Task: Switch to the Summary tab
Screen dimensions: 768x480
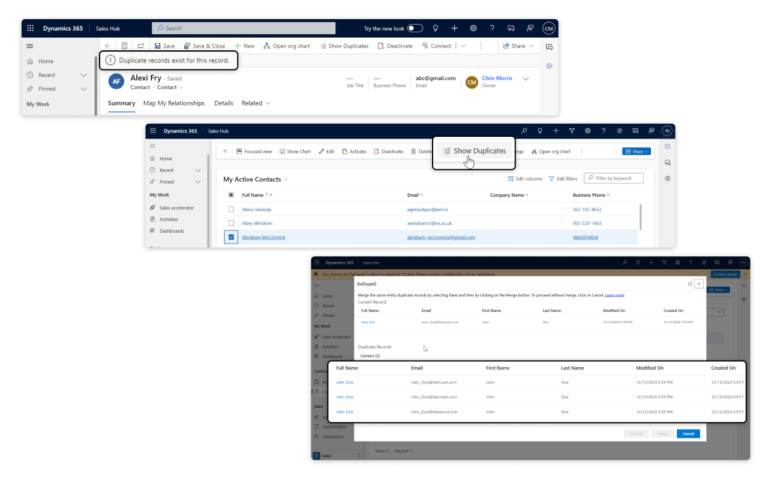Action: [121, 103]
